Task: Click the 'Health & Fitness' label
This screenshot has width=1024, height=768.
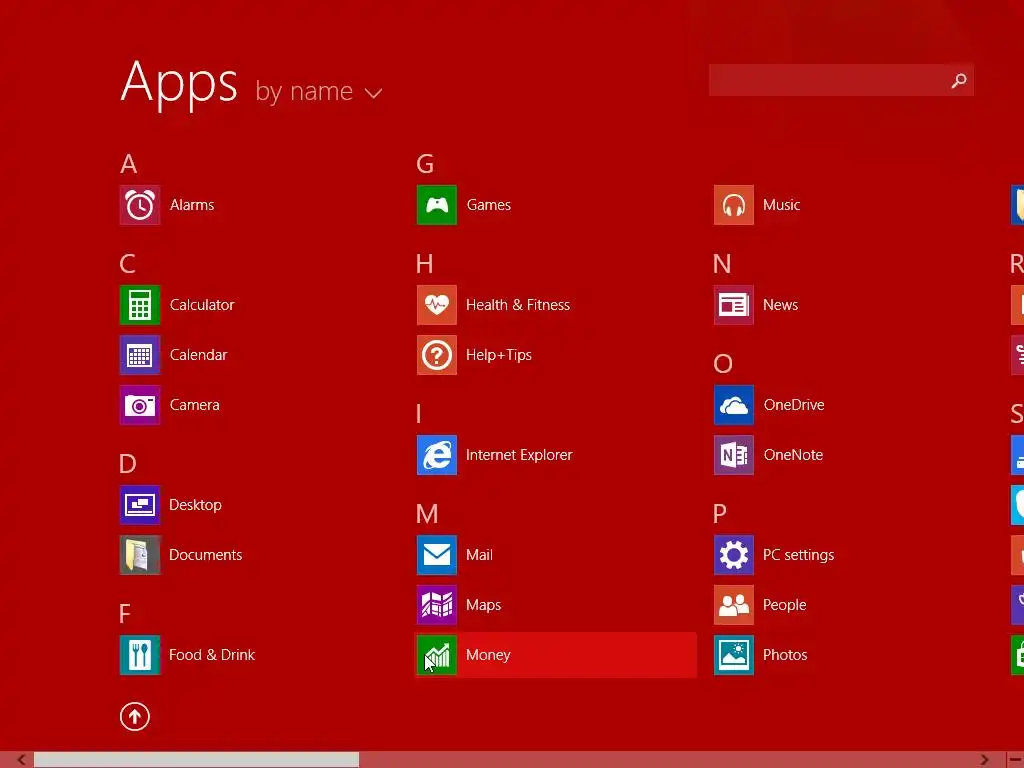Action: (x=518, y=305)
